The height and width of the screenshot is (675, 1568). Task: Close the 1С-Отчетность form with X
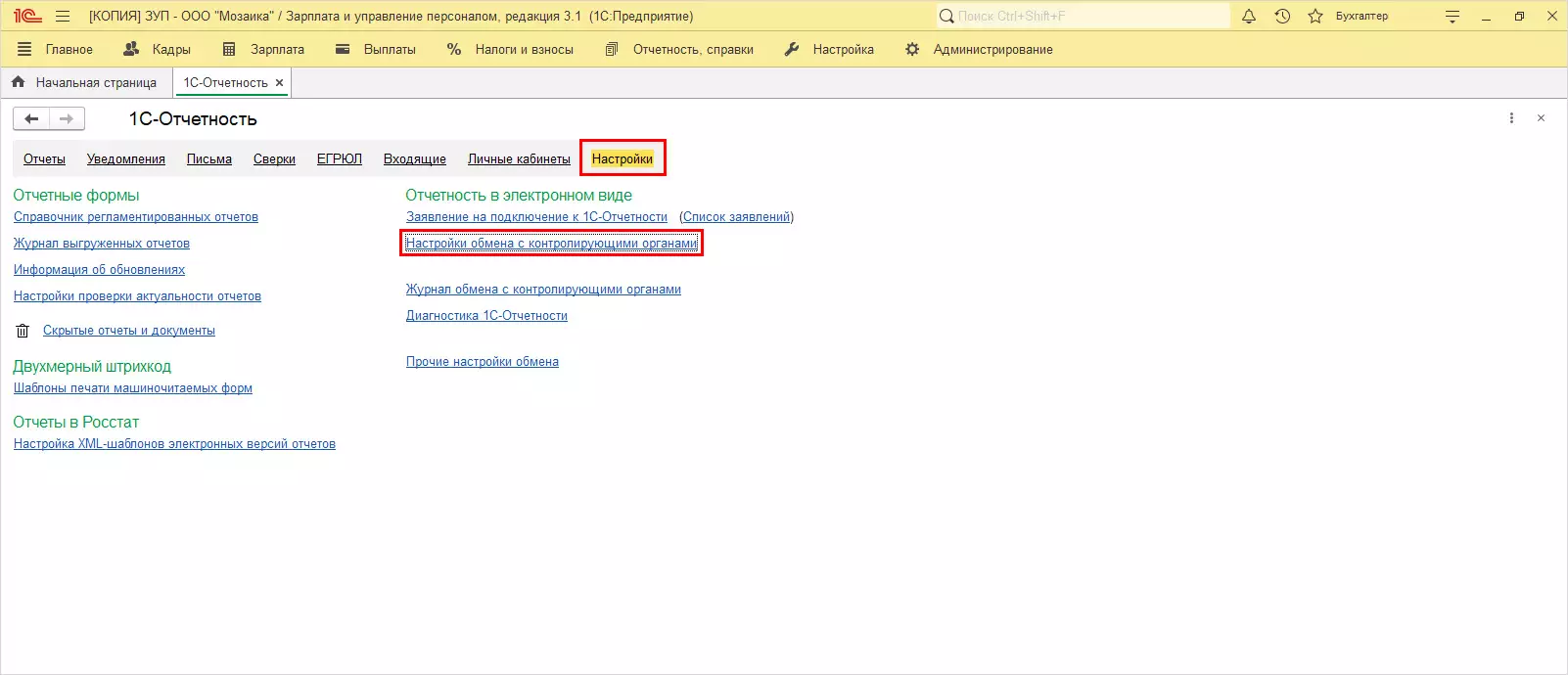pyautogui.click(x=1541, y=118)
